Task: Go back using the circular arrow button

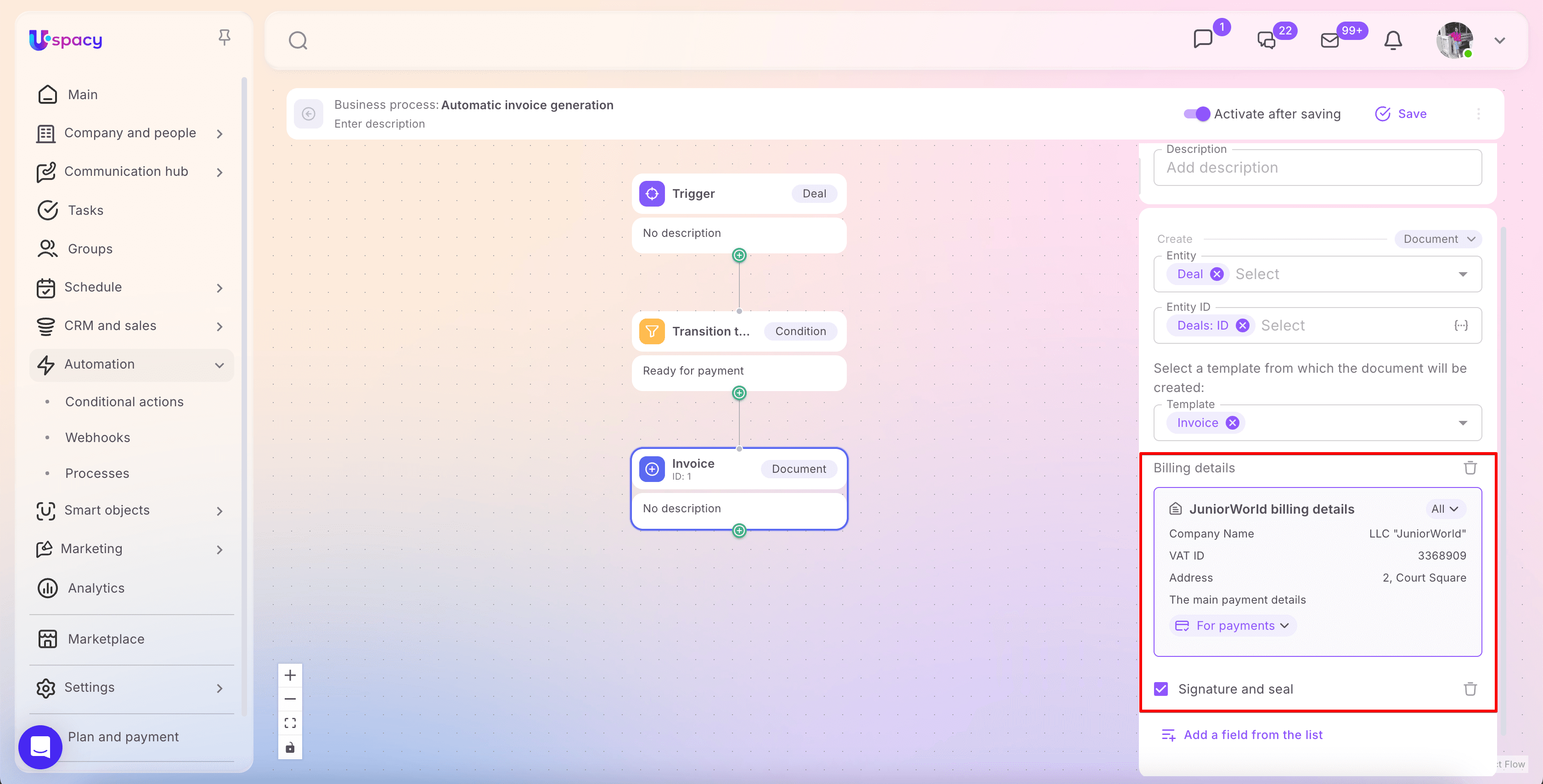Action: pos(309,114)
